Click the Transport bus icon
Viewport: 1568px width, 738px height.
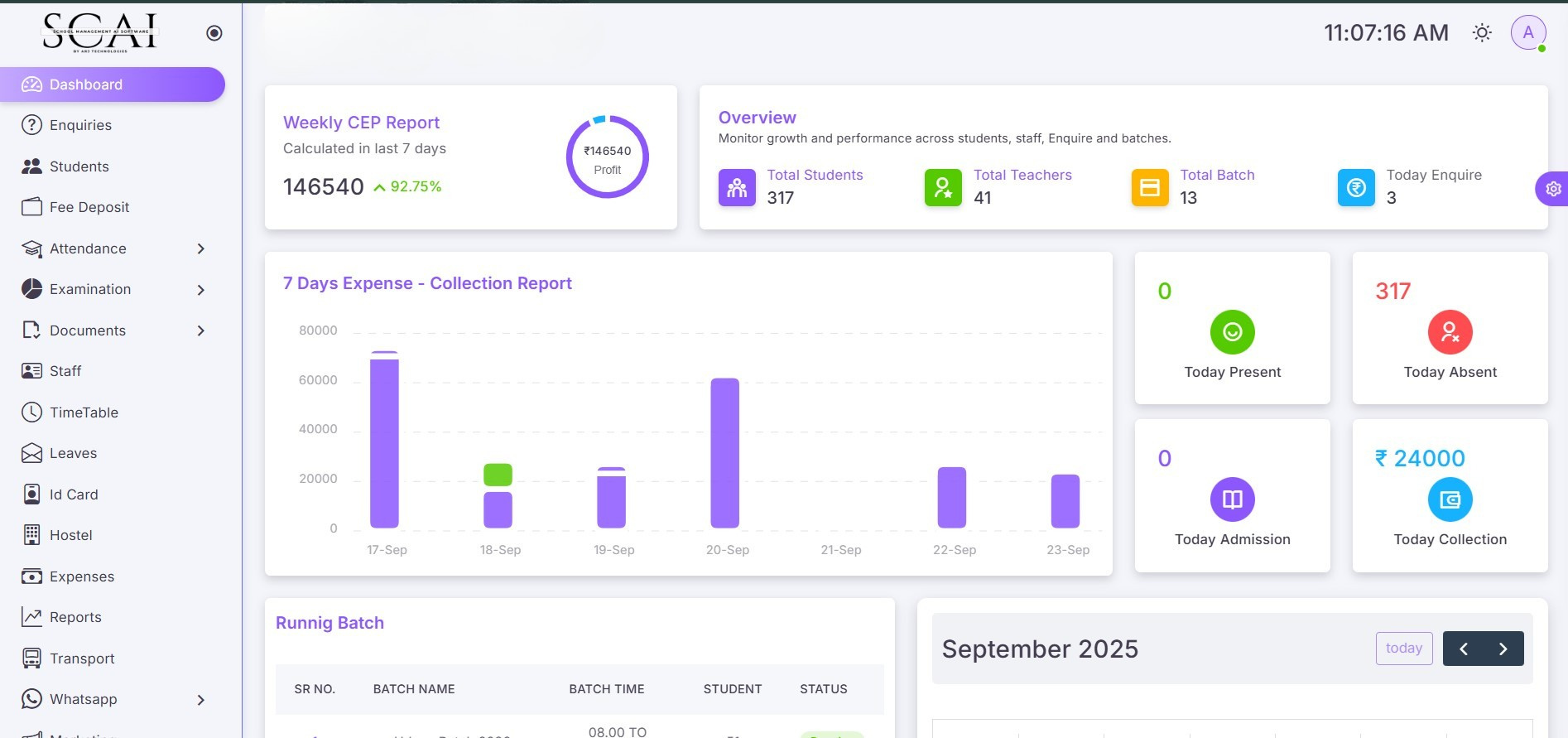coord(31,658)
